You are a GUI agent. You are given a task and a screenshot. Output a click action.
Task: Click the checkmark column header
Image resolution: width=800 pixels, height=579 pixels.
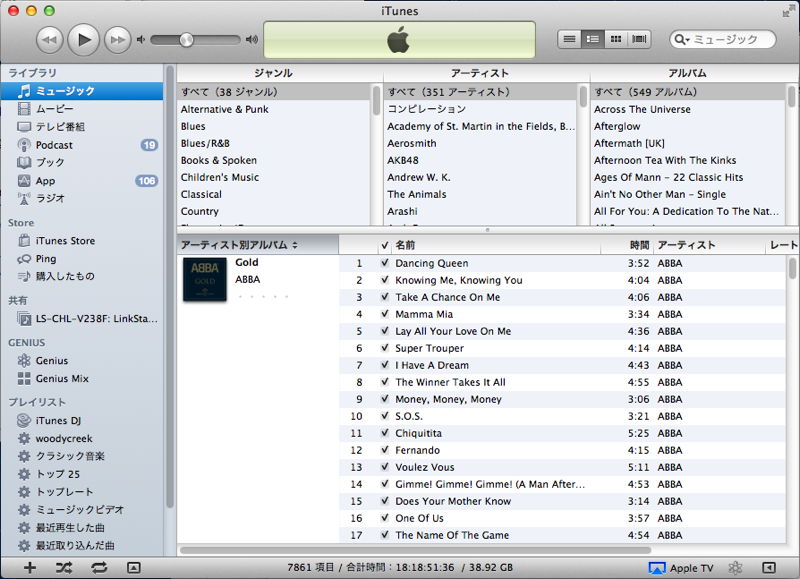click(385, 245)
